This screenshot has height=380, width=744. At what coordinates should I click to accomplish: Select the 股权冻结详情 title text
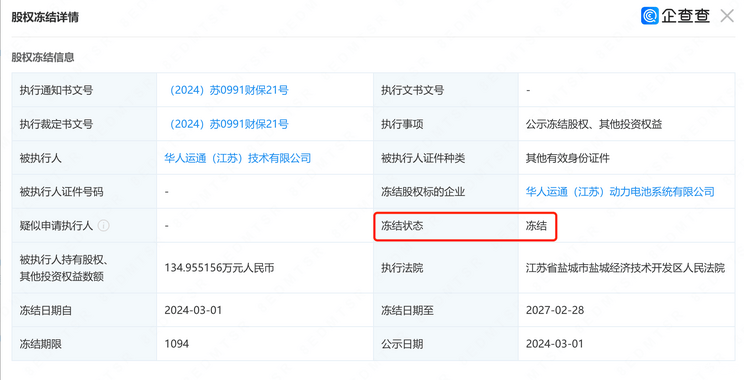coord(45,17)
